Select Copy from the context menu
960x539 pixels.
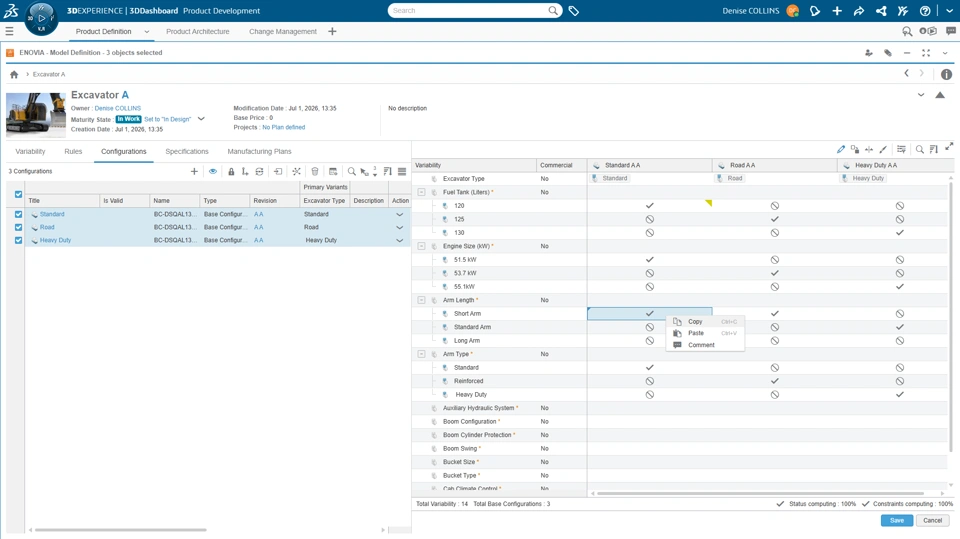pos(705,322)
